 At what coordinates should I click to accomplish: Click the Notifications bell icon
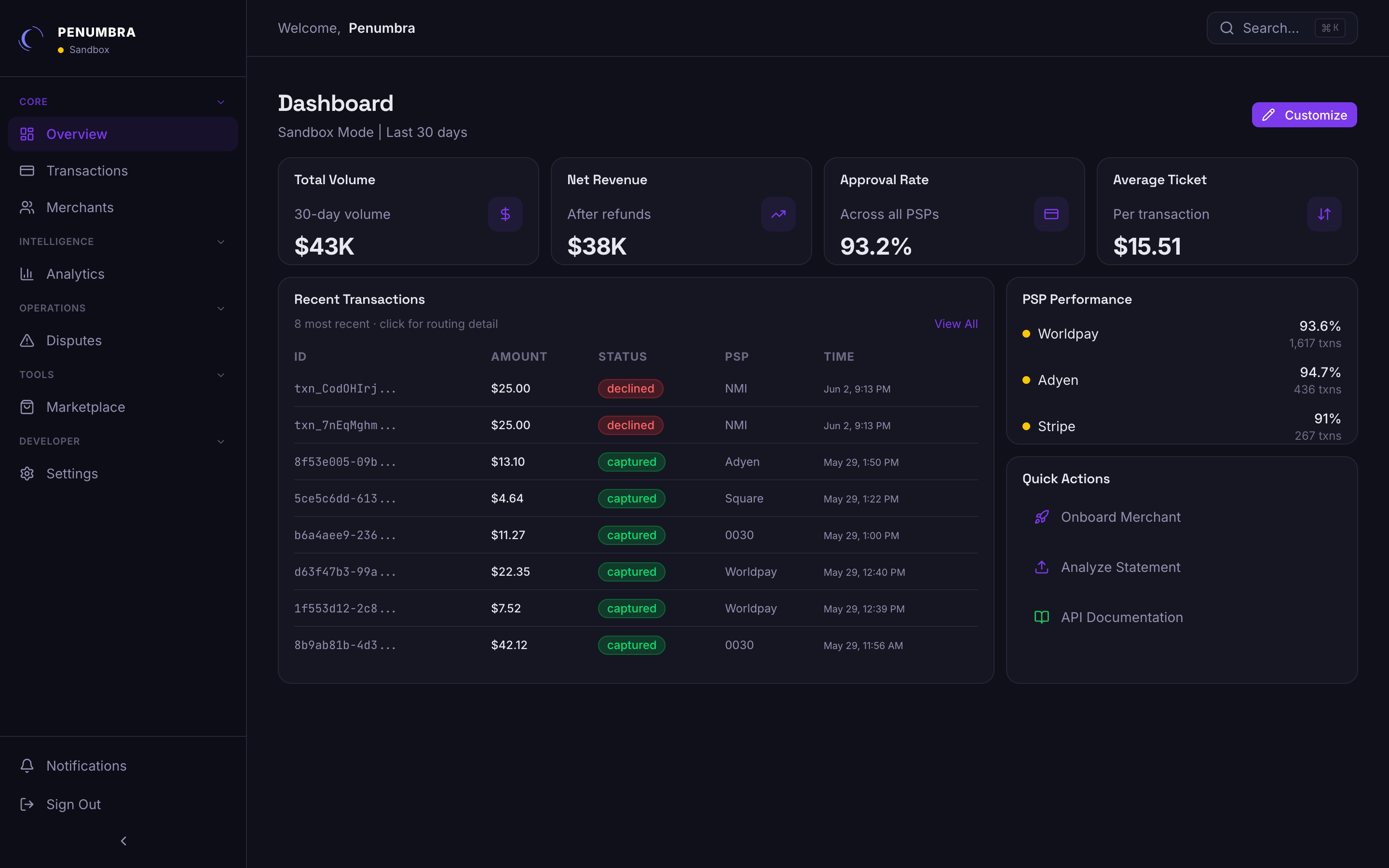(27, 765)
